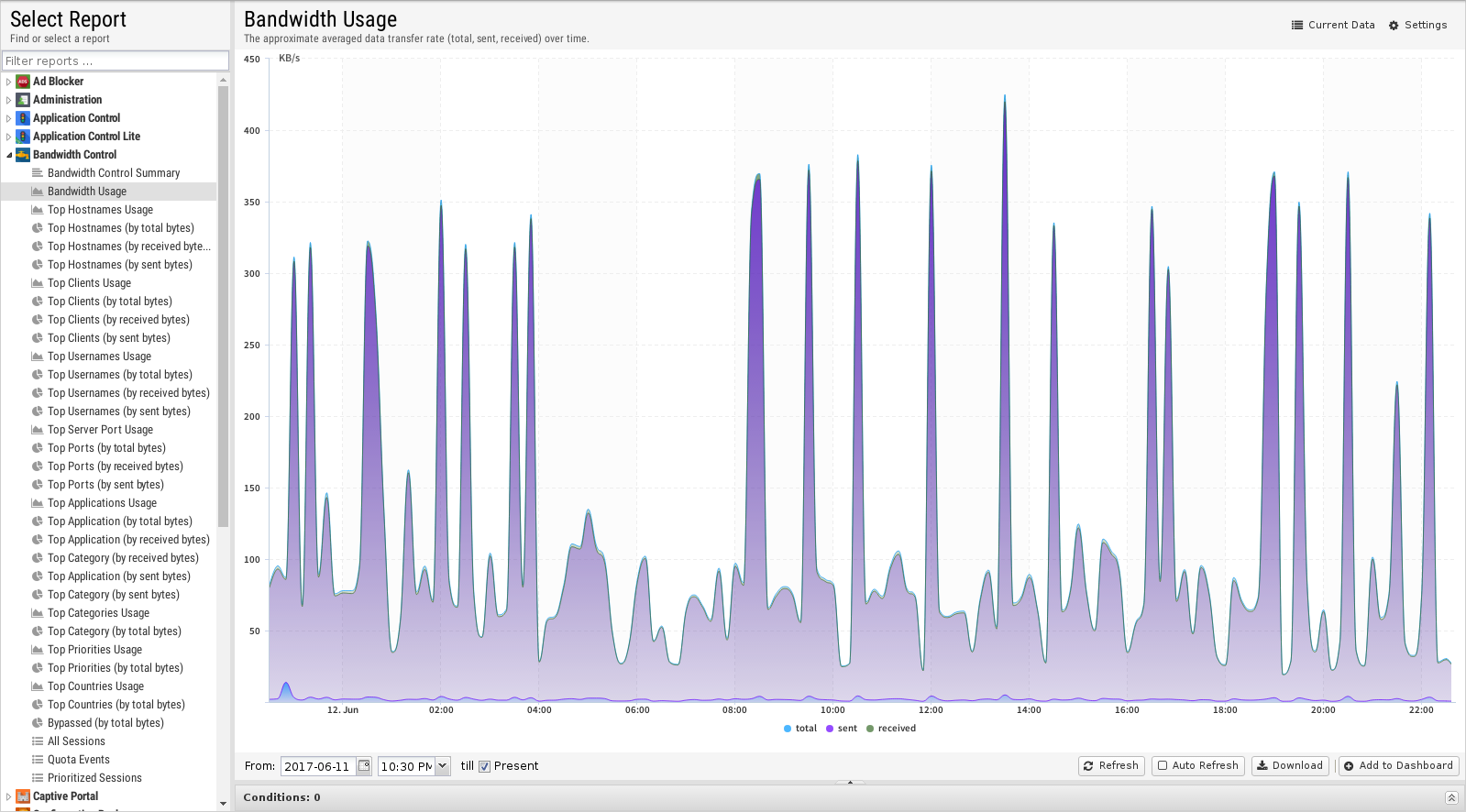
Task: Open the Top Hostnames Usage report
Action: 100,210
